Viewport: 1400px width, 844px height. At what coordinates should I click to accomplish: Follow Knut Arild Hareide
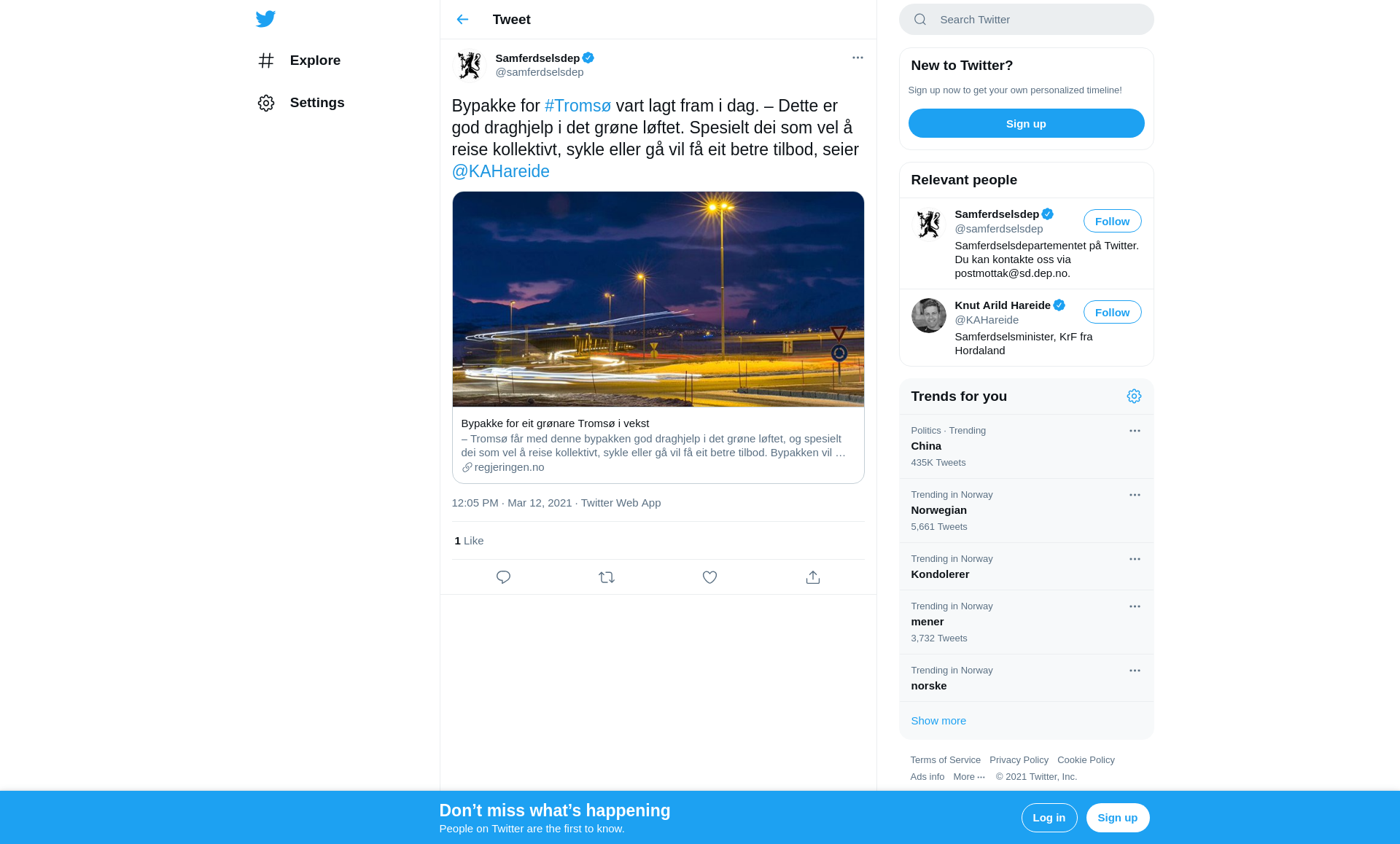coord(1112,312)
